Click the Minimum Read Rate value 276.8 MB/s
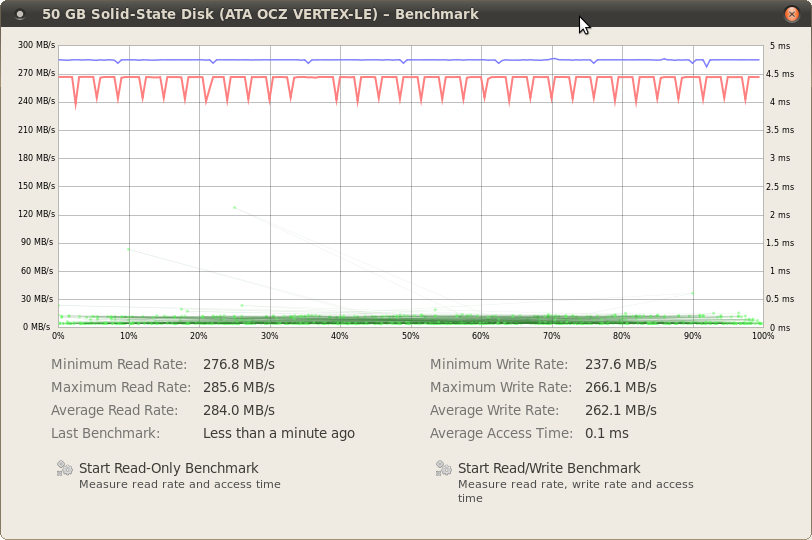 (x=239, y=364)
